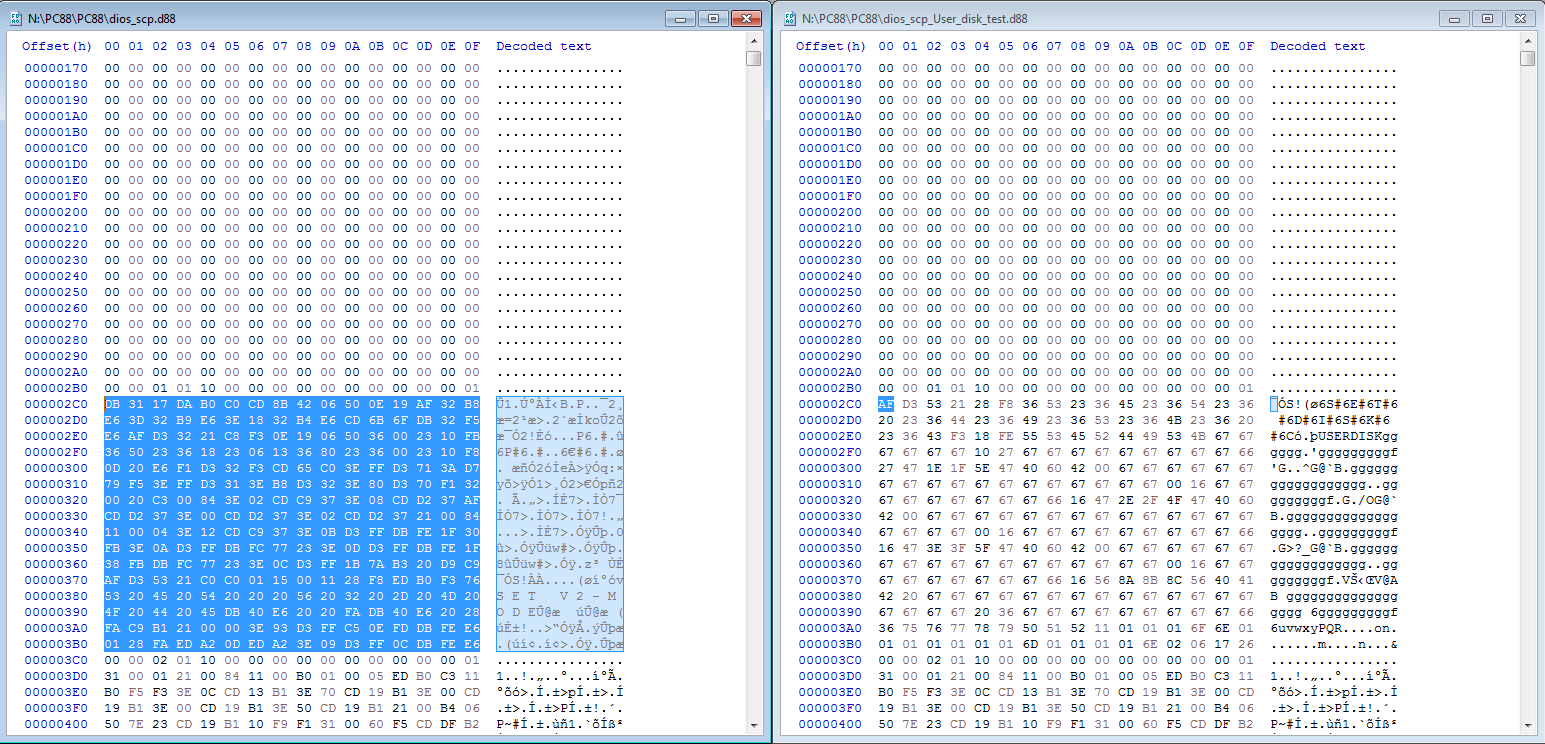Click the 00 column header in right window
This screenshot has width=1545, height=744.
click(886, 46)
